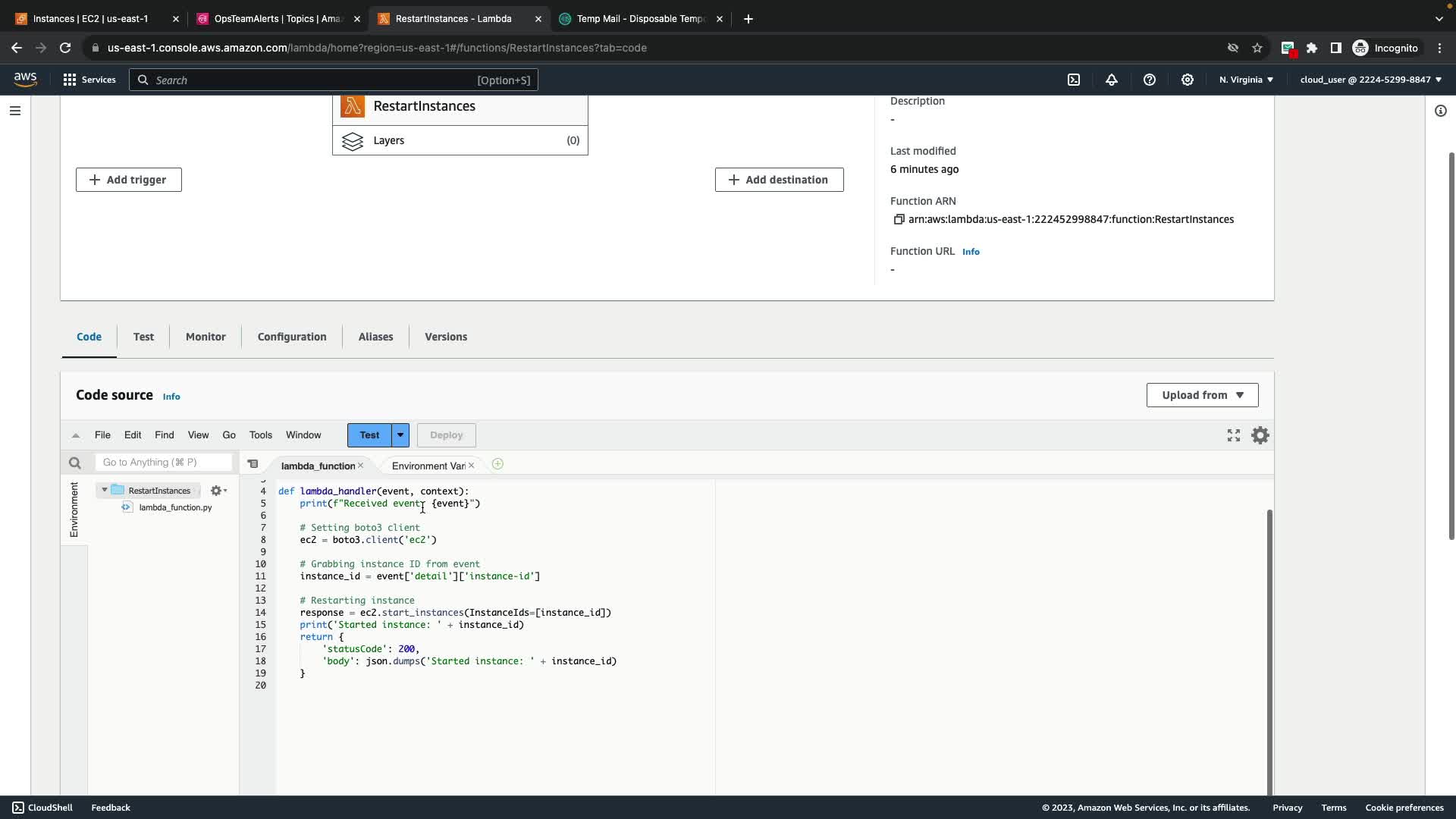Expand the Test button dropdown arrow

[x=400, y=435]
